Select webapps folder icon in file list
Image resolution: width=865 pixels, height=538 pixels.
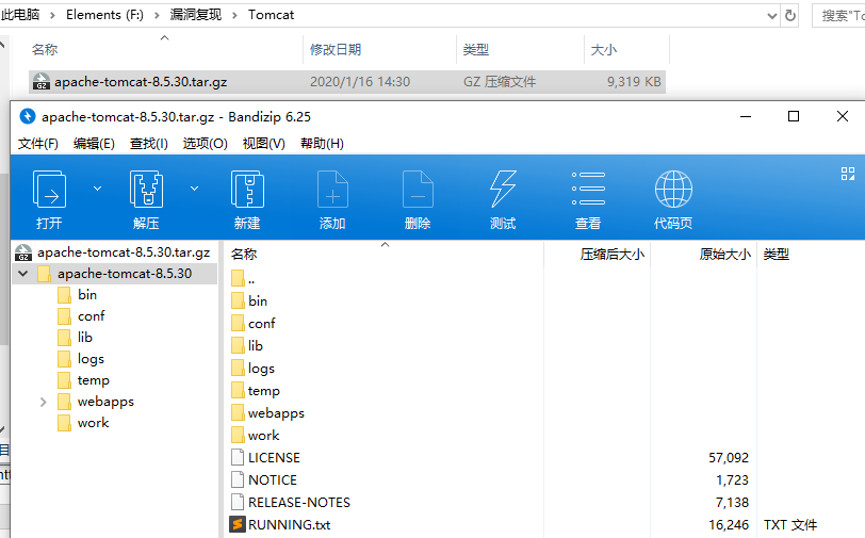click(x=238, y=413)
